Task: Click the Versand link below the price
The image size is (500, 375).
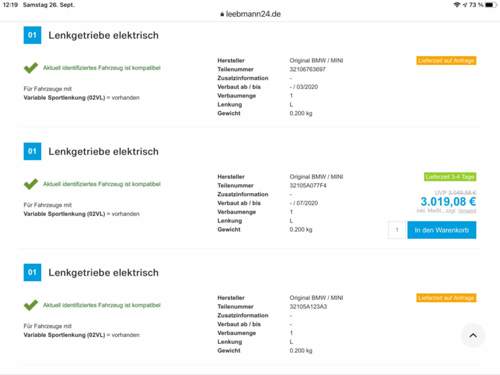Action: (x=467, y=211)
